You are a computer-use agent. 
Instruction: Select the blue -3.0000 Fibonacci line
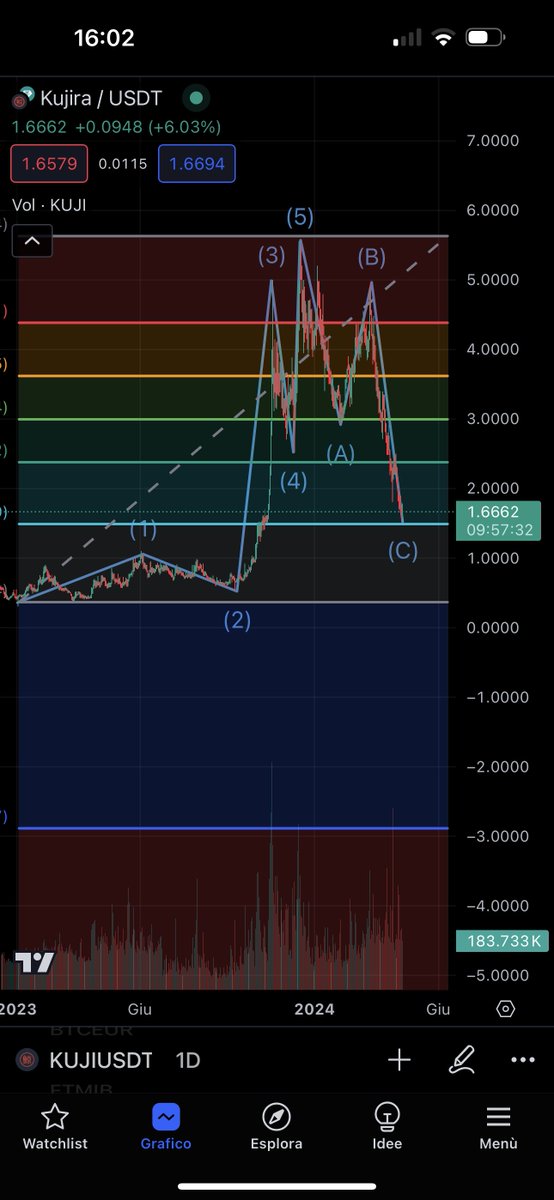tap(232, 829)
